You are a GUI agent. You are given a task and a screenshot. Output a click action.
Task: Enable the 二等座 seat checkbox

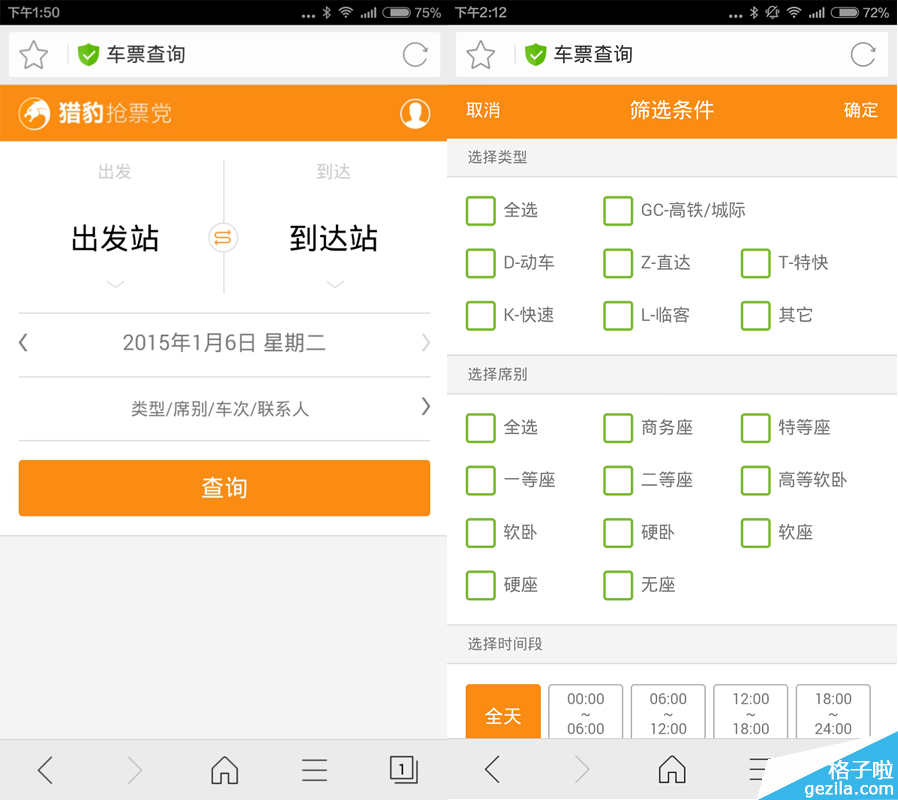[618, 480]
